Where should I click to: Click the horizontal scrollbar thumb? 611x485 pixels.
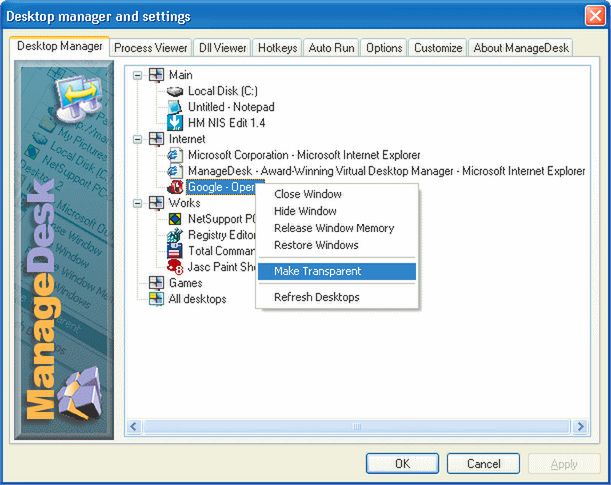357,426
